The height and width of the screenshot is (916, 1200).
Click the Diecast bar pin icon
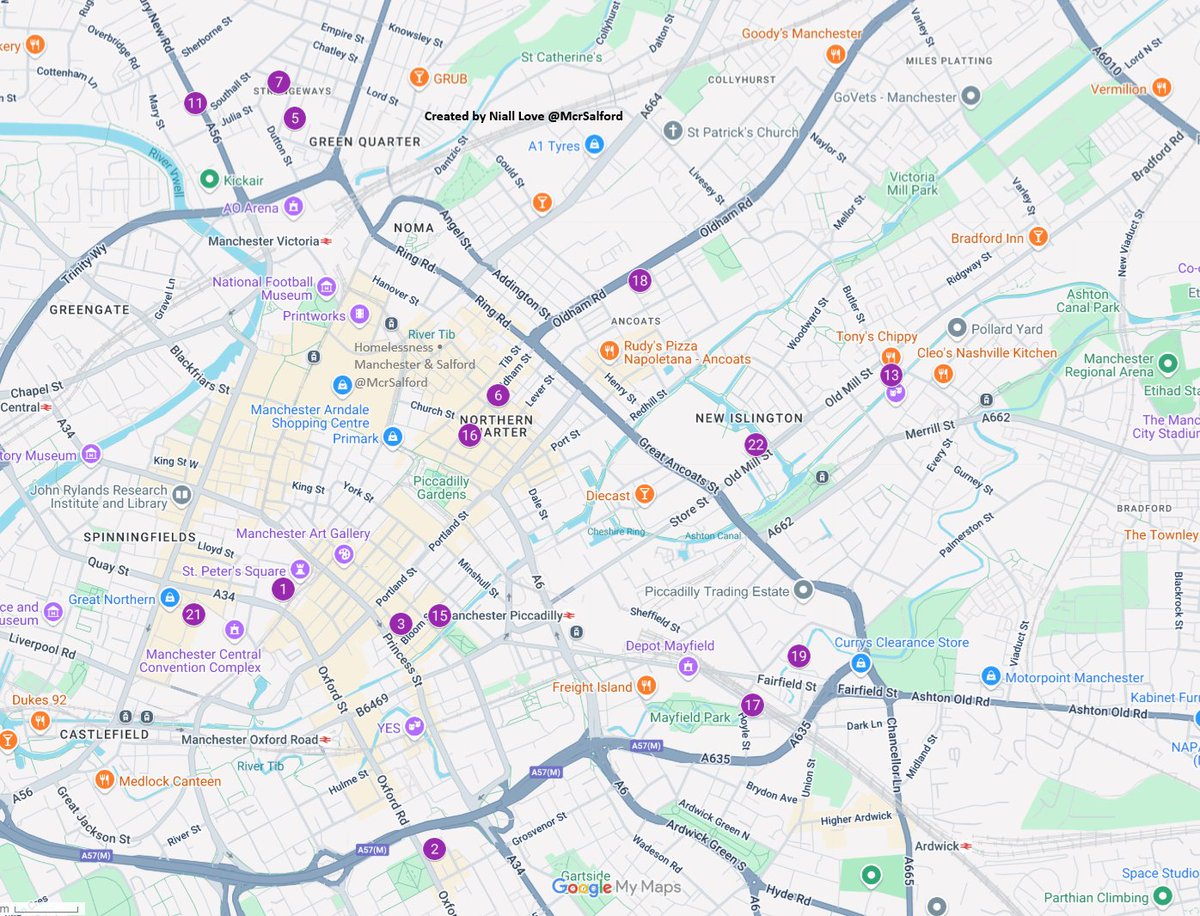(645, 495)
